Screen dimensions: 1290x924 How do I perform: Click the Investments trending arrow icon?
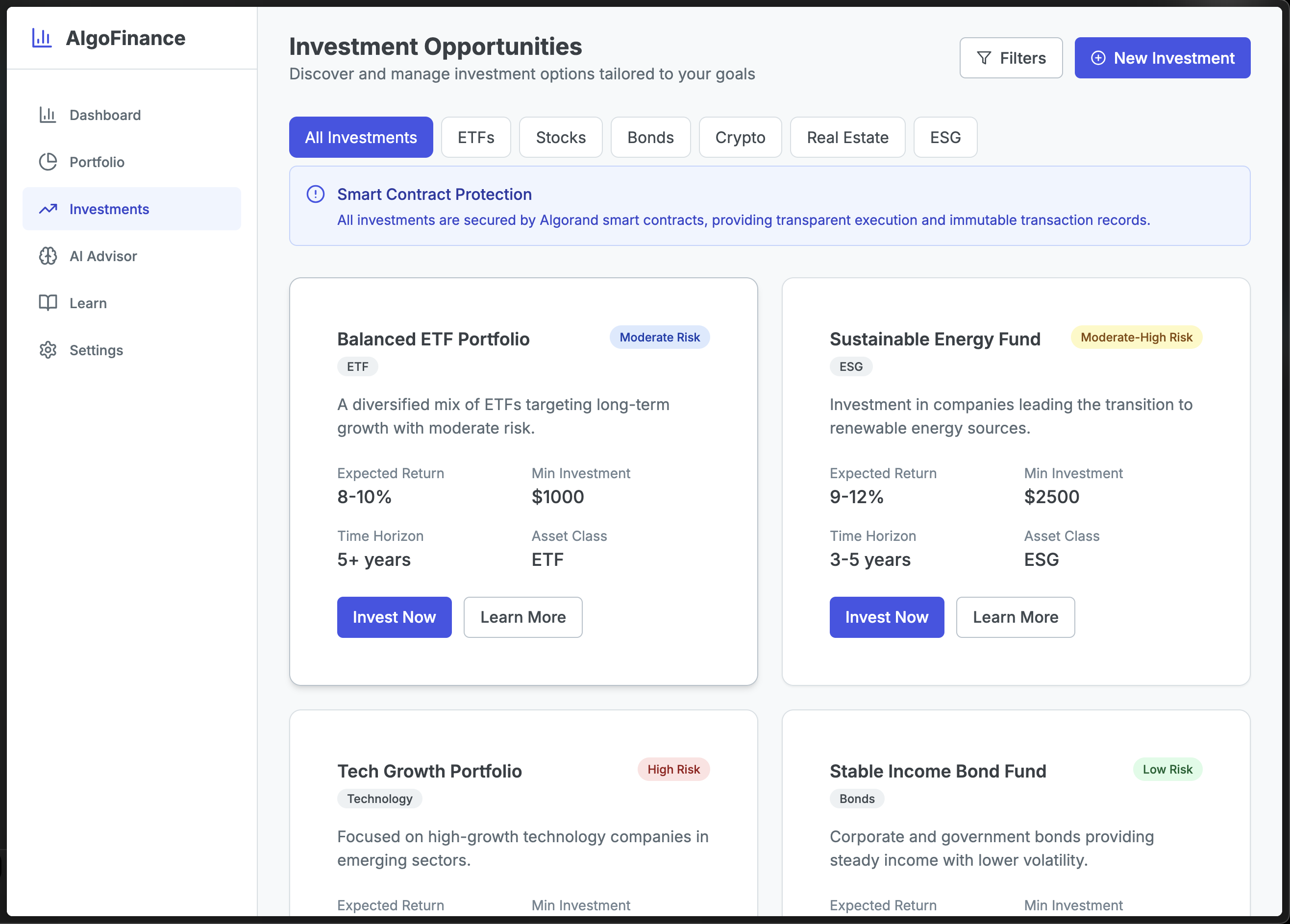(x=48, y=209)
